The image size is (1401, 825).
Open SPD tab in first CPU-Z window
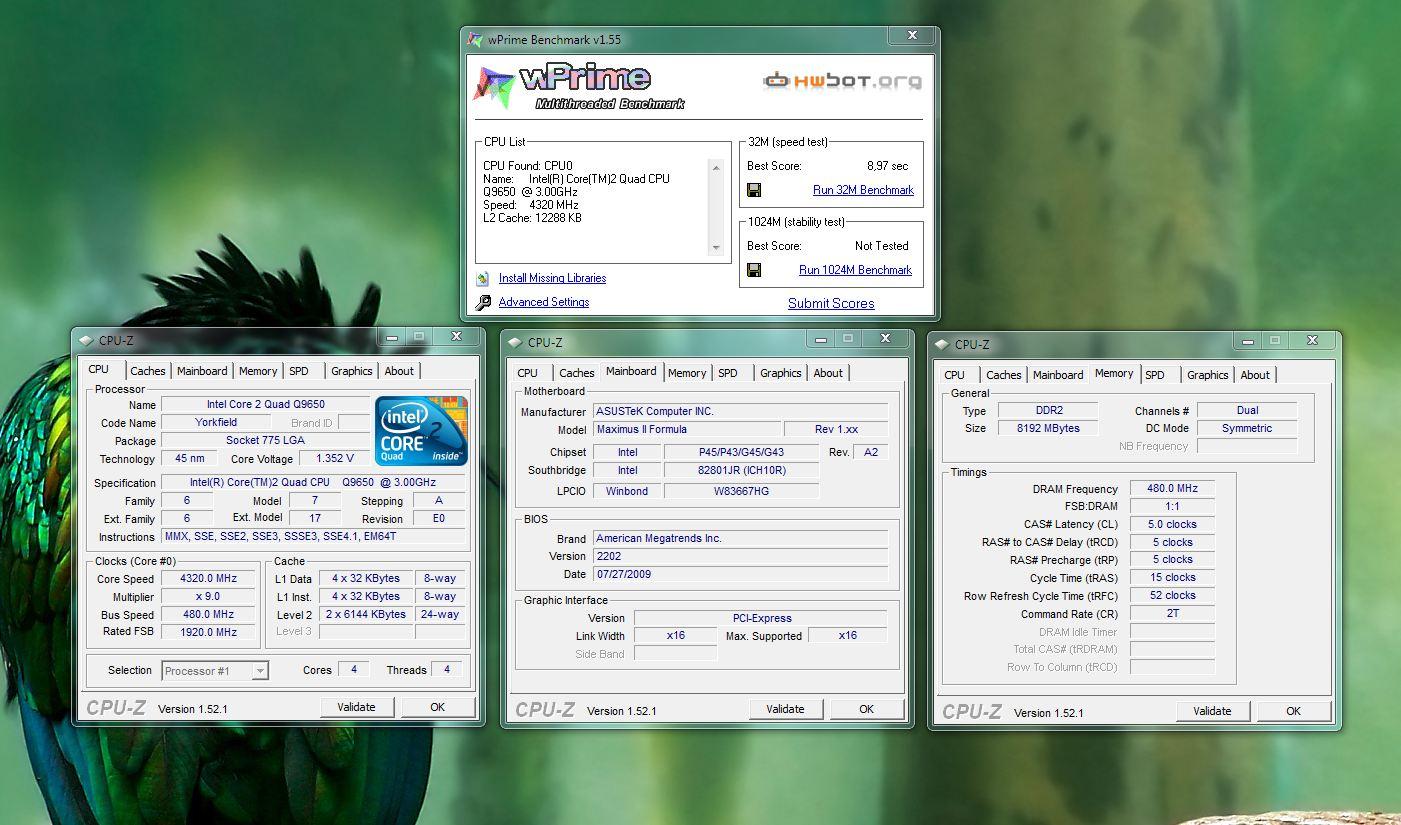pos(299,371)
